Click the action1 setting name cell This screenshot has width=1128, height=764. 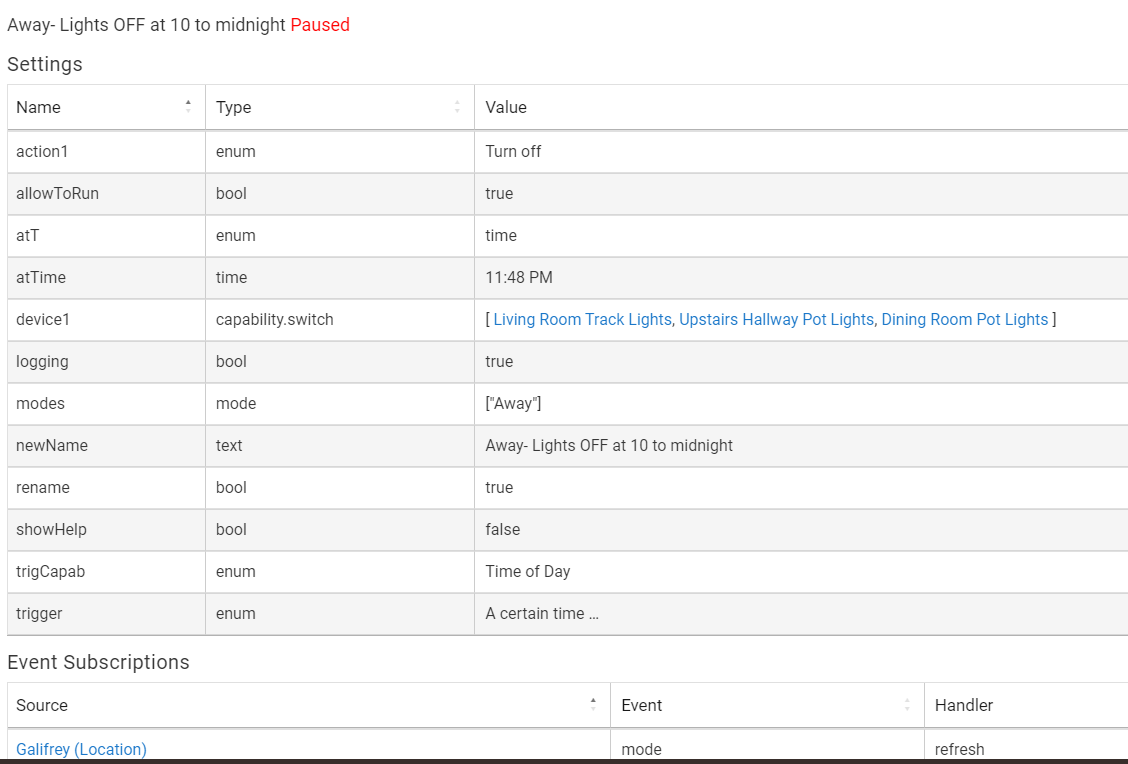point(41,151)
